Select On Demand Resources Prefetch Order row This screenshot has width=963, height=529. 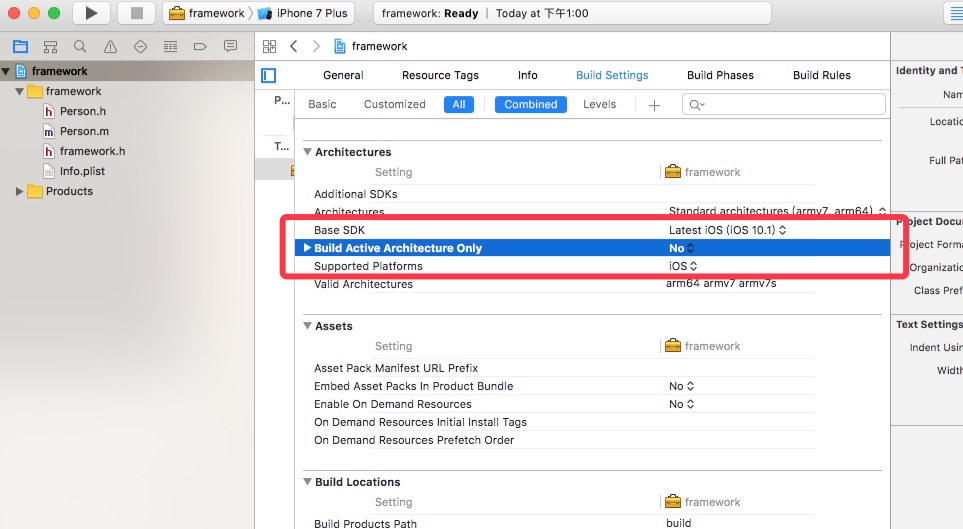(591, 440)
